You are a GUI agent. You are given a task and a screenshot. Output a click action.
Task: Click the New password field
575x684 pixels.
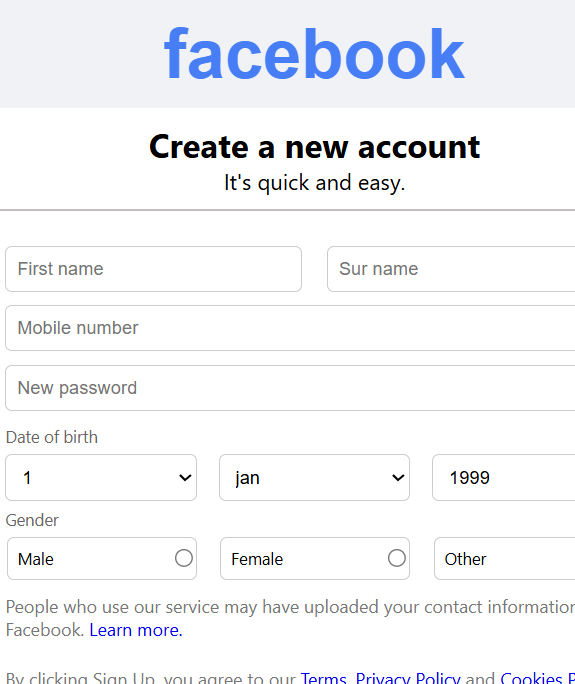(x=290, y=388)
